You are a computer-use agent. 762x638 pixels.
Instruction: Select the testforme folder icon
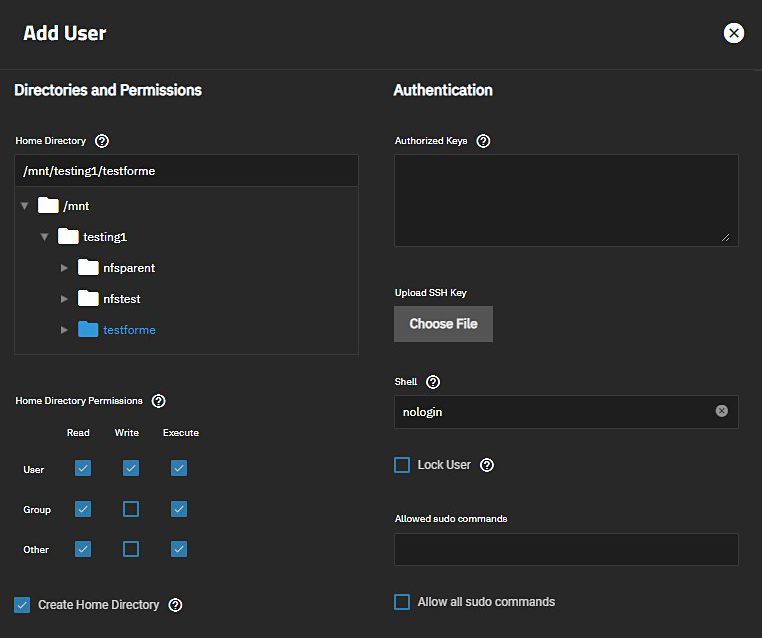pos(88,329)
